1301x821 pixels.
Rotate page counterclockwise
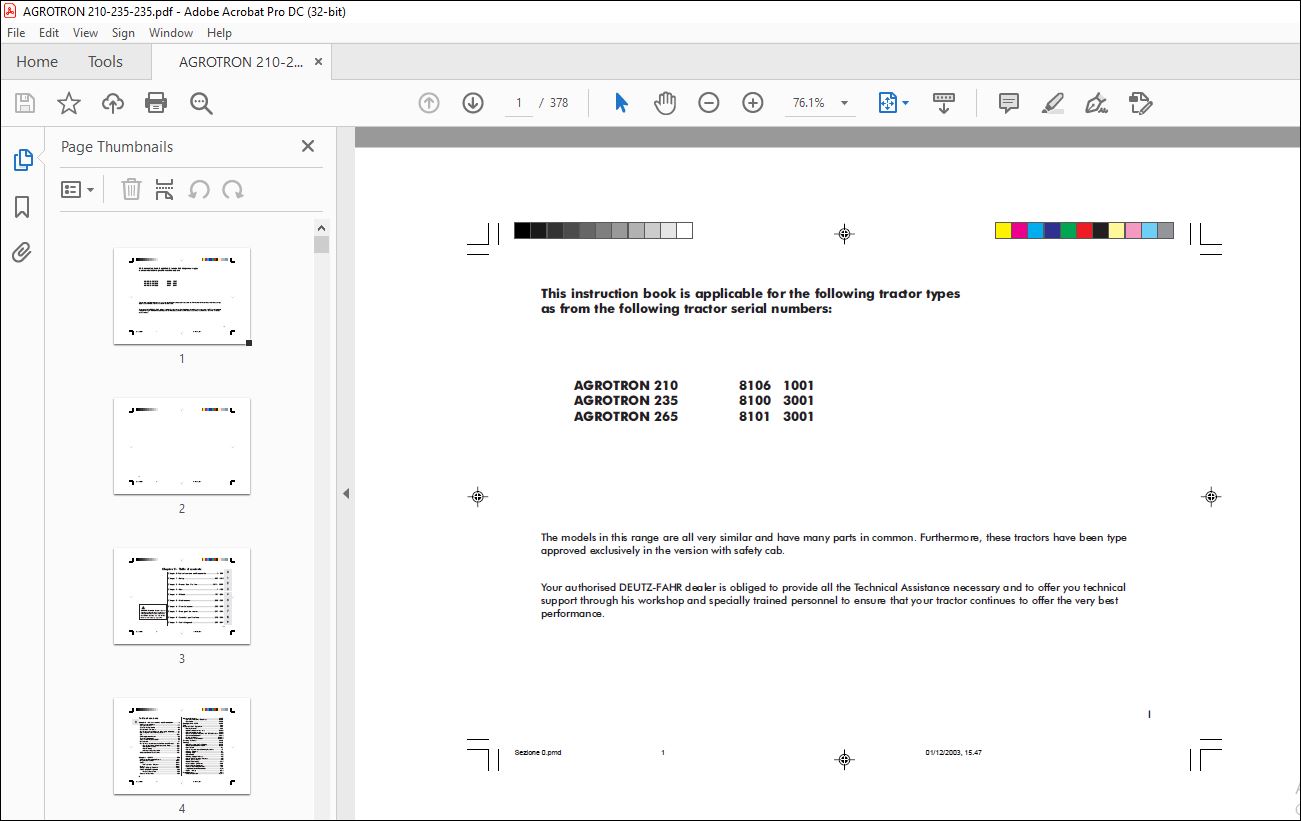[199, 189]
